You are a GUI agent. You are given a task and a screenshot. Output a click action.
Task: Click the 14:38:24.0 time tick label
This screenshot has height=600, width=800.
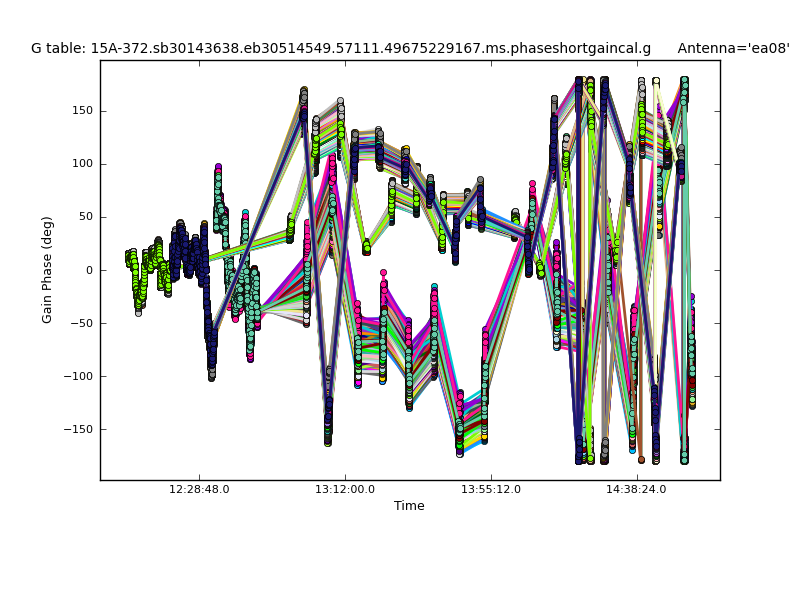(x=638, y=490)
